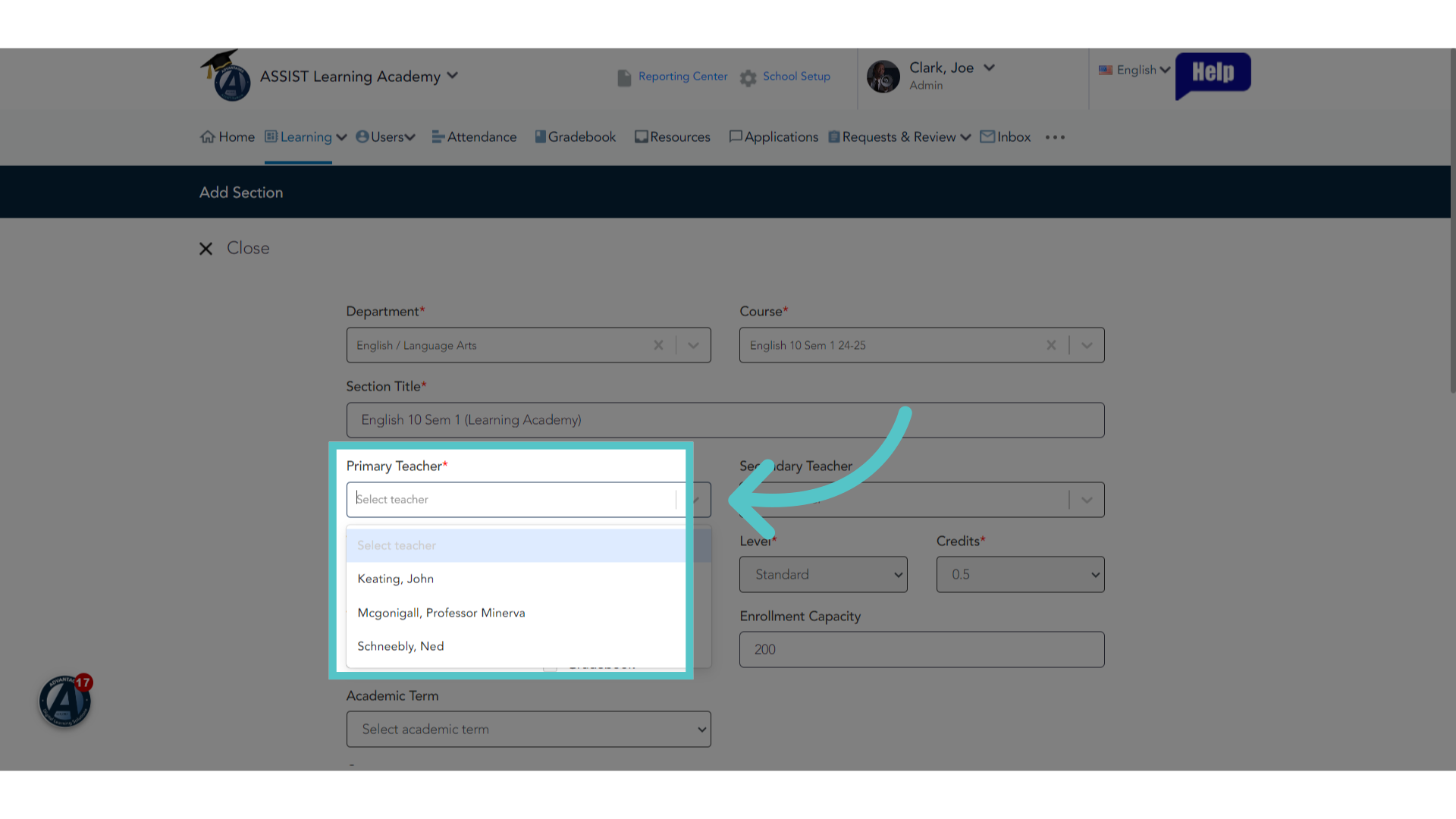The width and height of the screenshot is (1456, 819).
Task: Click the Inbox envelope icon
Action: [x=987, y=136]
